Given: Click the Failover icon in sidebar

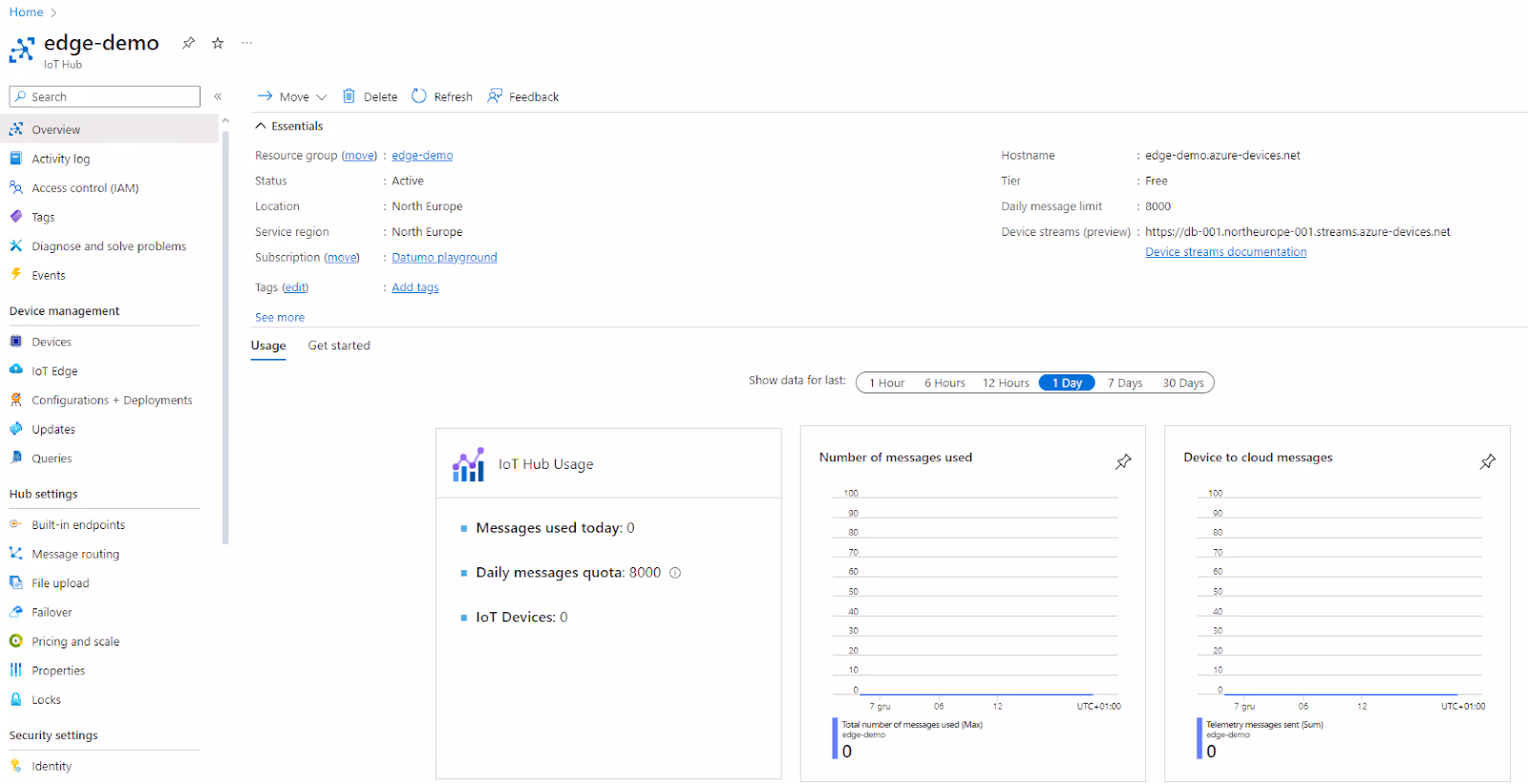Looking at the screenshot, I should [16, 611].
